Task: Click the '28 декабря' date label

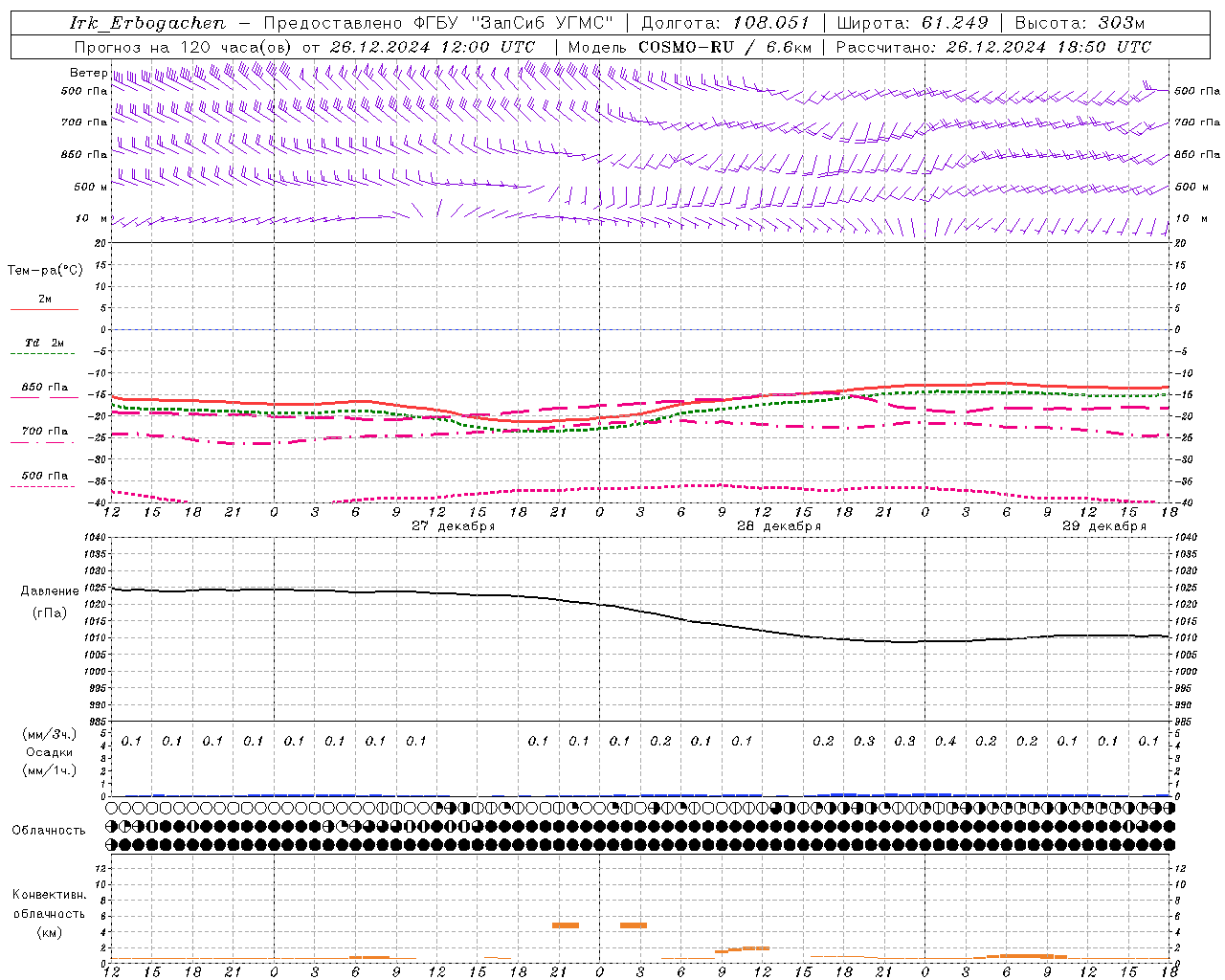Action: 779,526
